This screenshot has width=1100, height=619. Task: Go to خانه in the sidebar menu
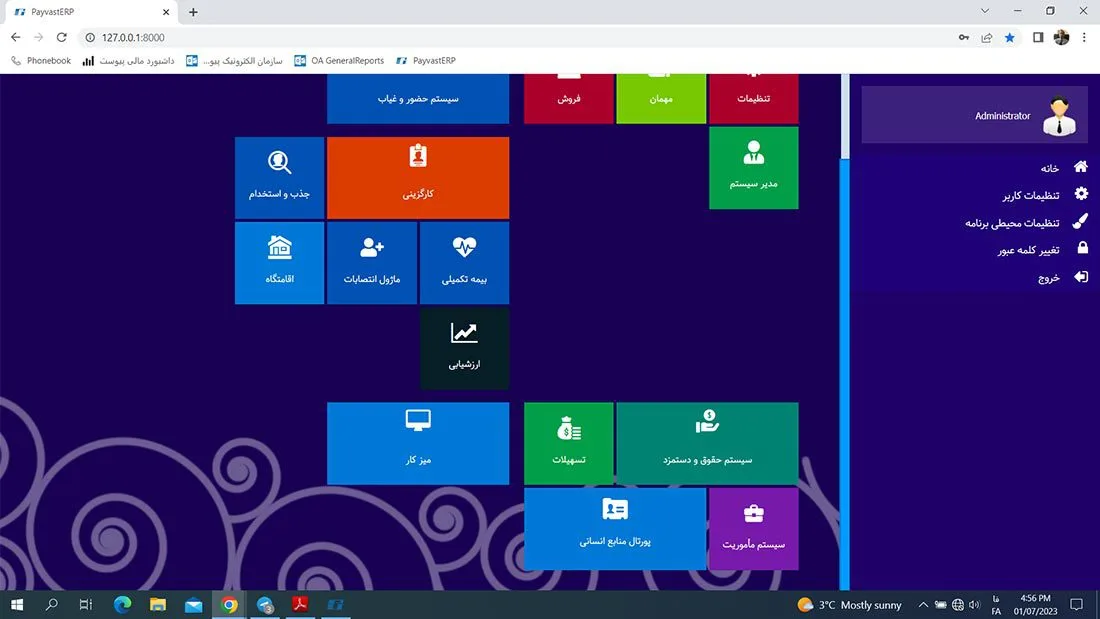click(1049, 168)
